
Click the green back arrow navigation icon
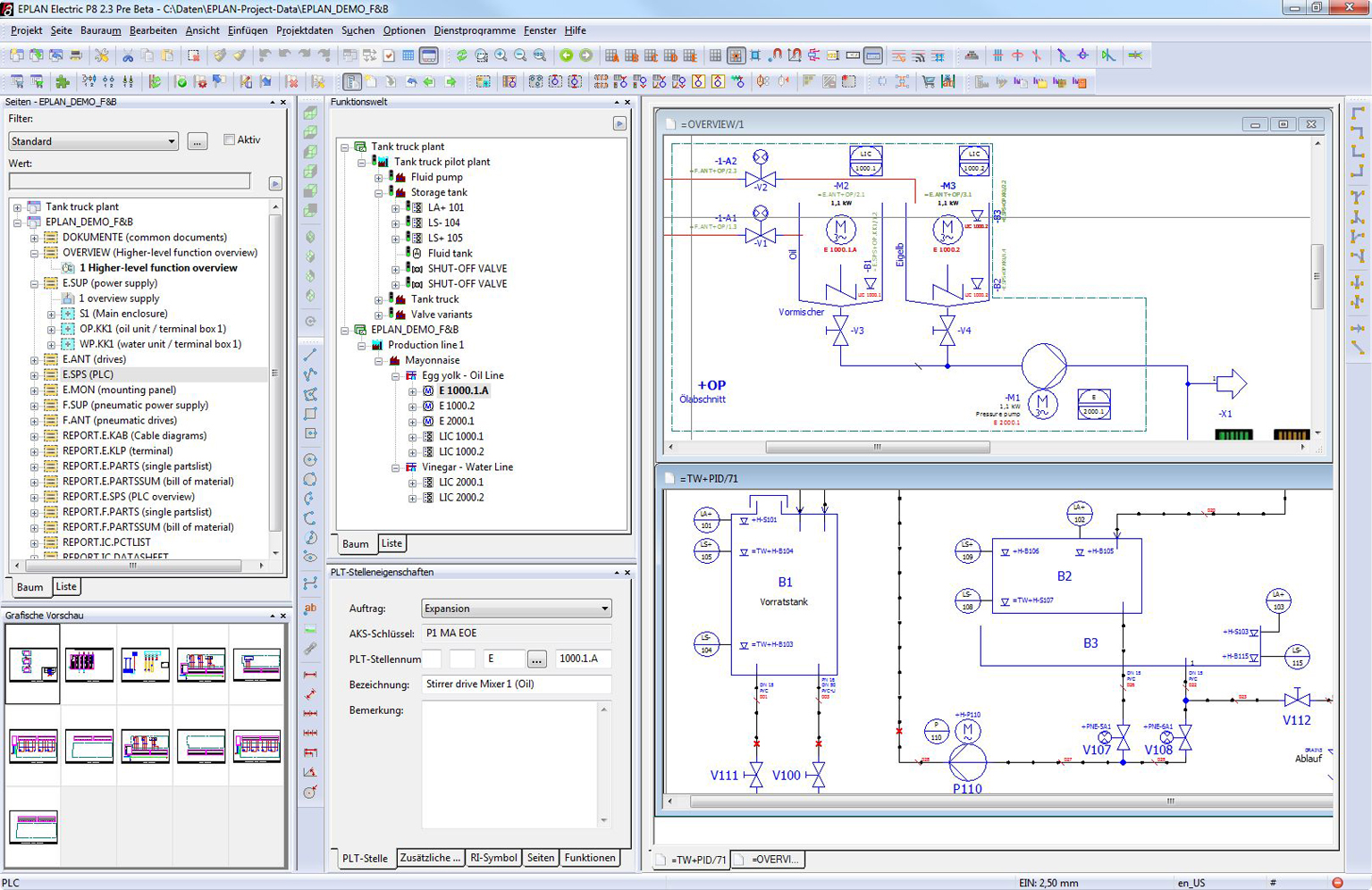566,55
